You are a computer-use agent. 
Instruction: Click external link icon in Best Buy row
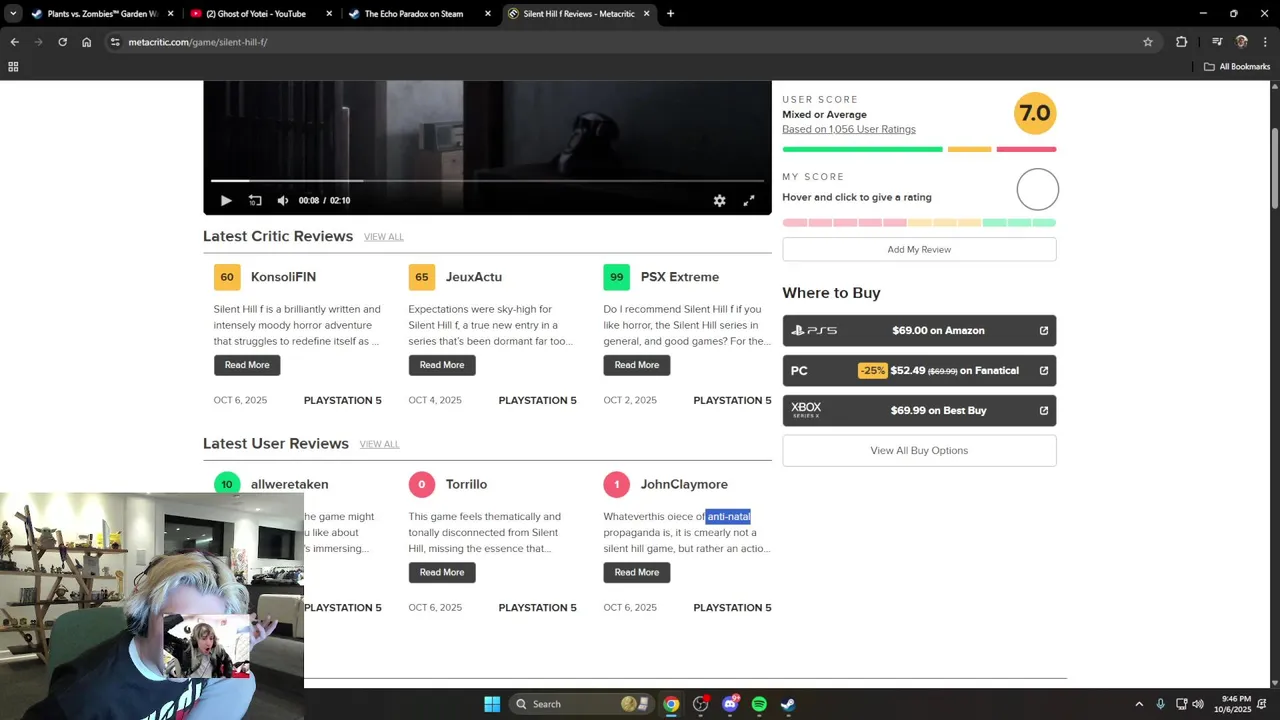coord(1044,411)
